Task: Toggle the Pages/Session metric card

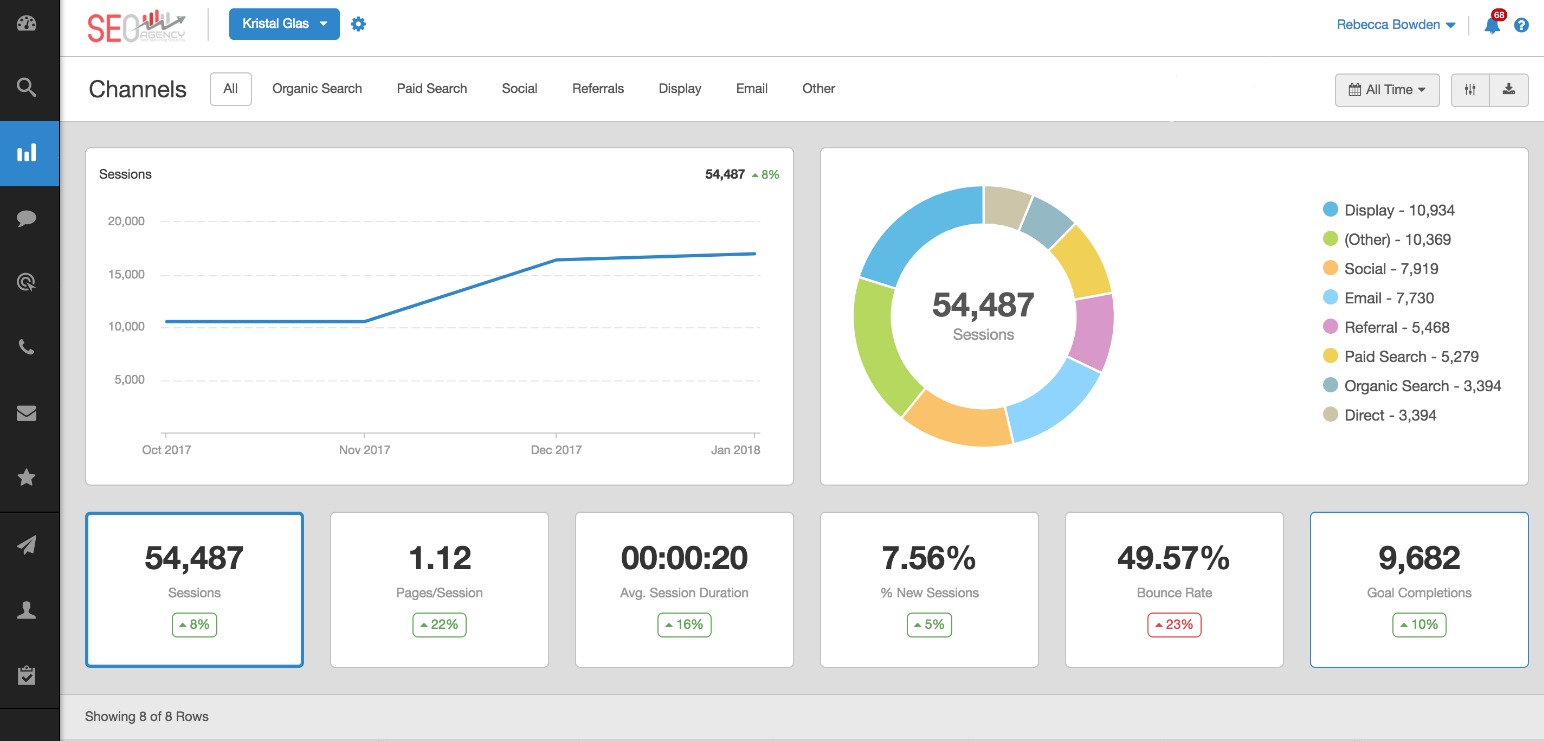Action: tap(438, 590)
